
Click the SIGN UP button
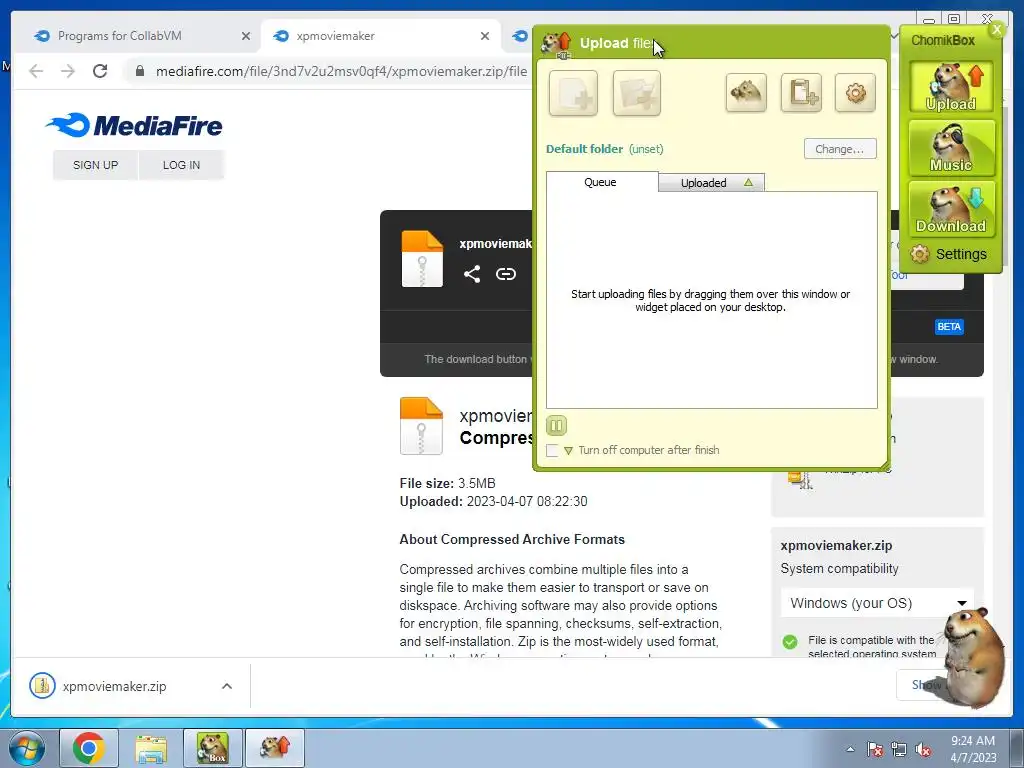[95, 165]
